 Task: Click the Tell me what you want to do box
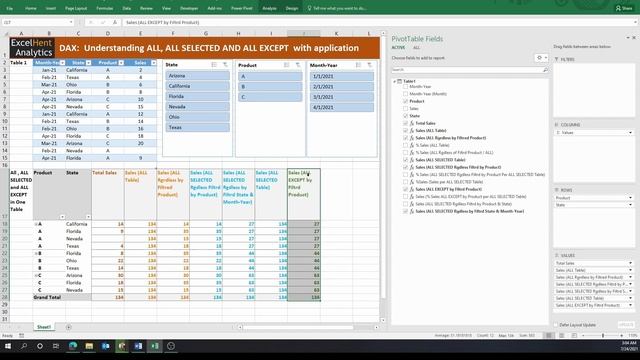click(x=337, y=8)
